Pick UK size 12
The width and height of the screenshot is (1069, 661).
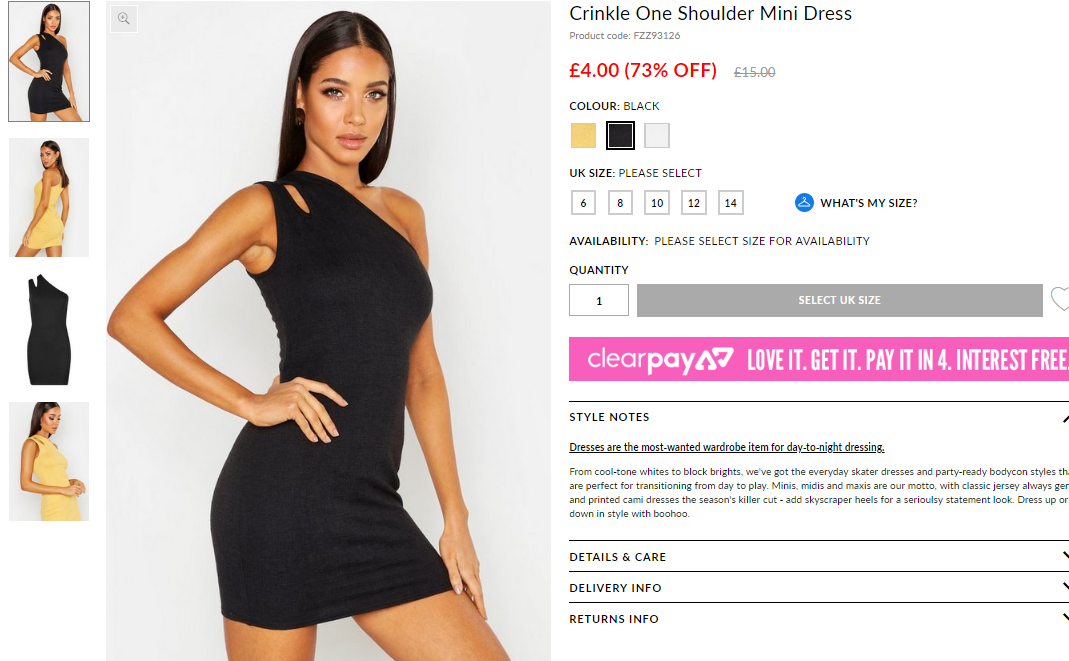tap(693, 202)
